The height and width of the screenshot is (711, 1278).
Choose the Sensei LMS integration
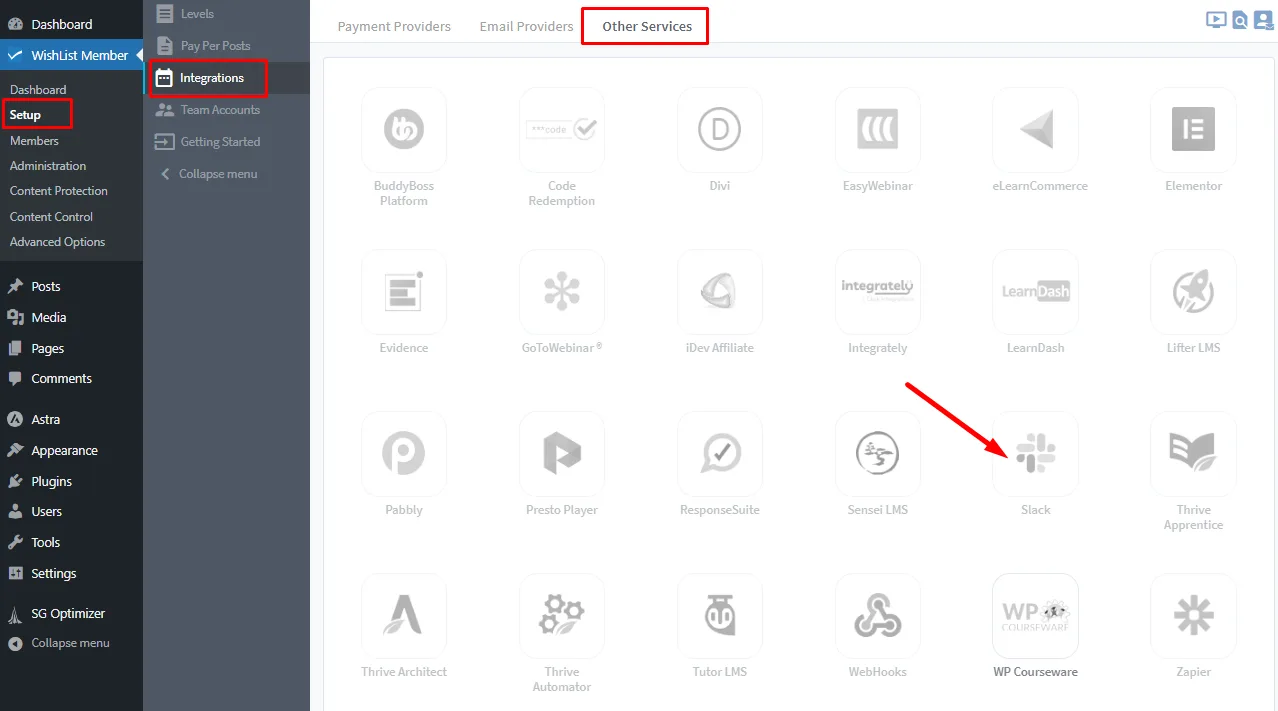878,454
